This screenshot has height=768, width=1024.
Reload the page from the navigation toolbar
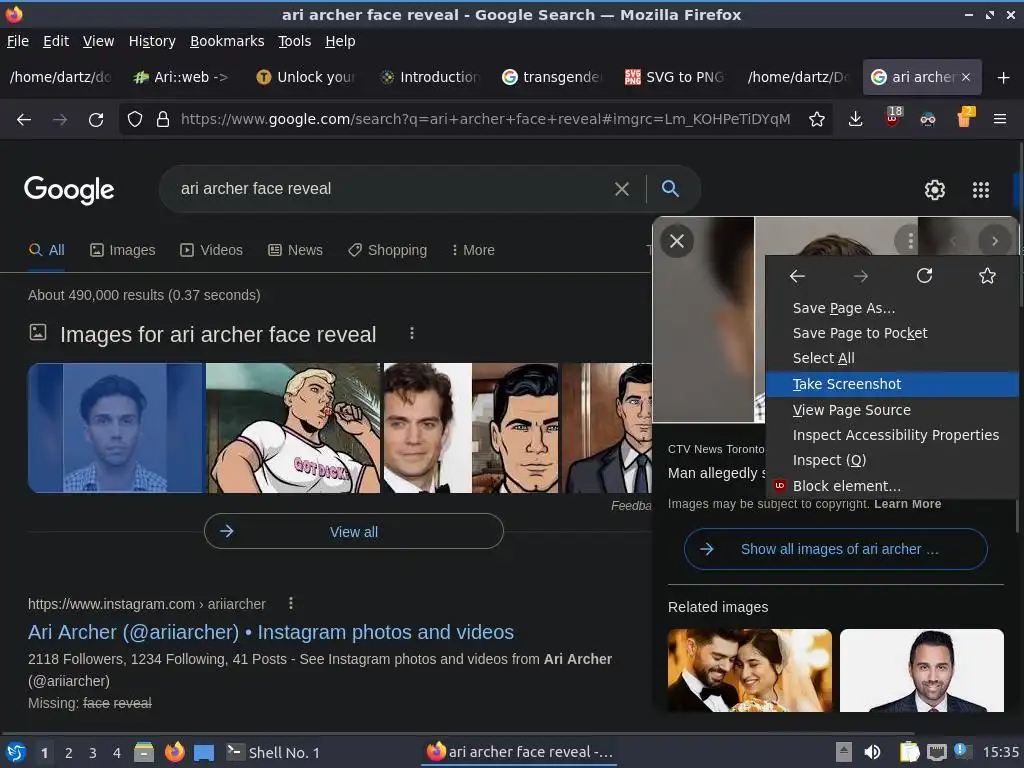coord(96,120)
